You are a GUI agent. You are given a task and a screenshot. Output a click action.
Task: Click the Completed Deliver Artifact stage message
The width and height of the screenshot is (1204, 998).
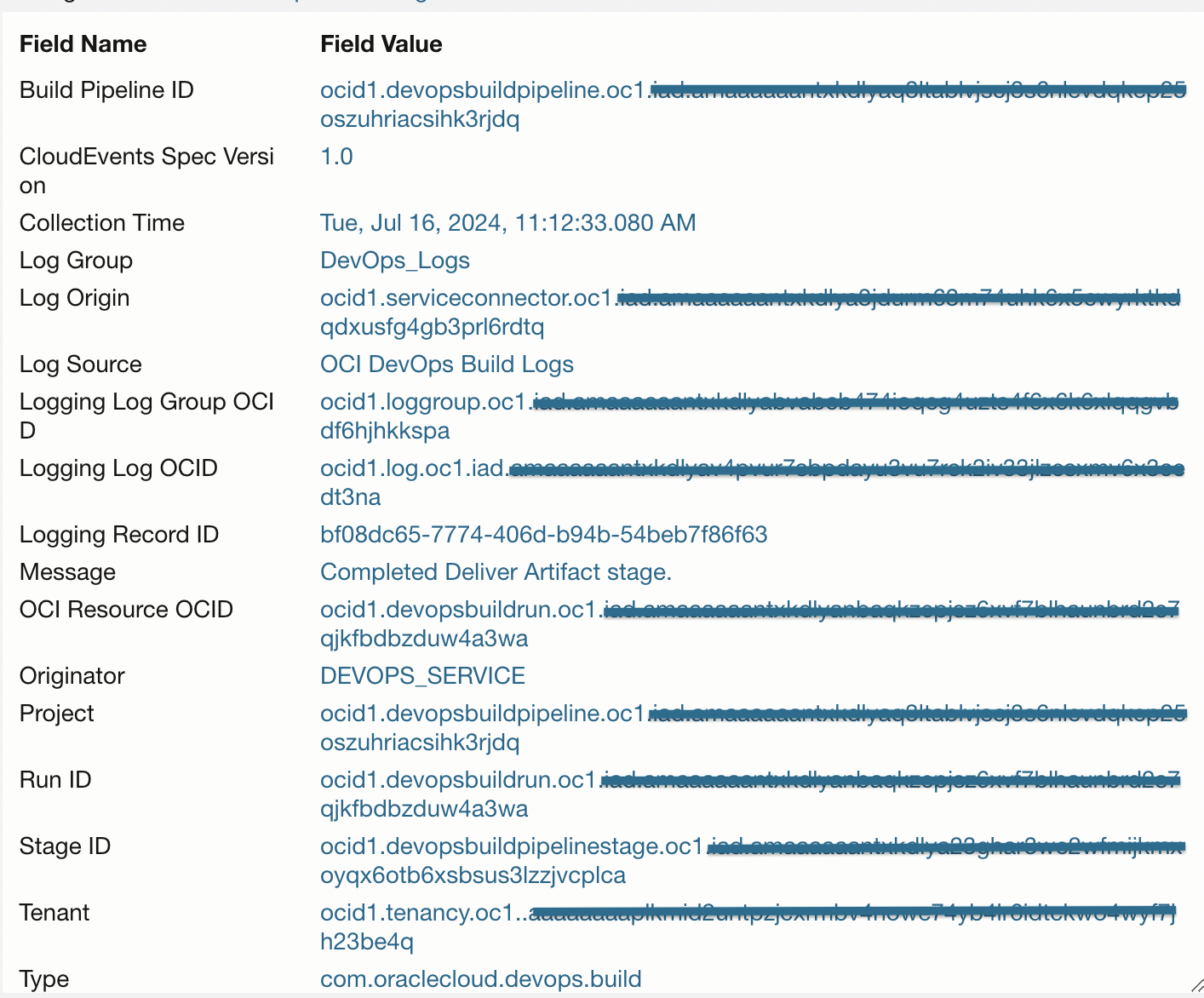point(496,572)
